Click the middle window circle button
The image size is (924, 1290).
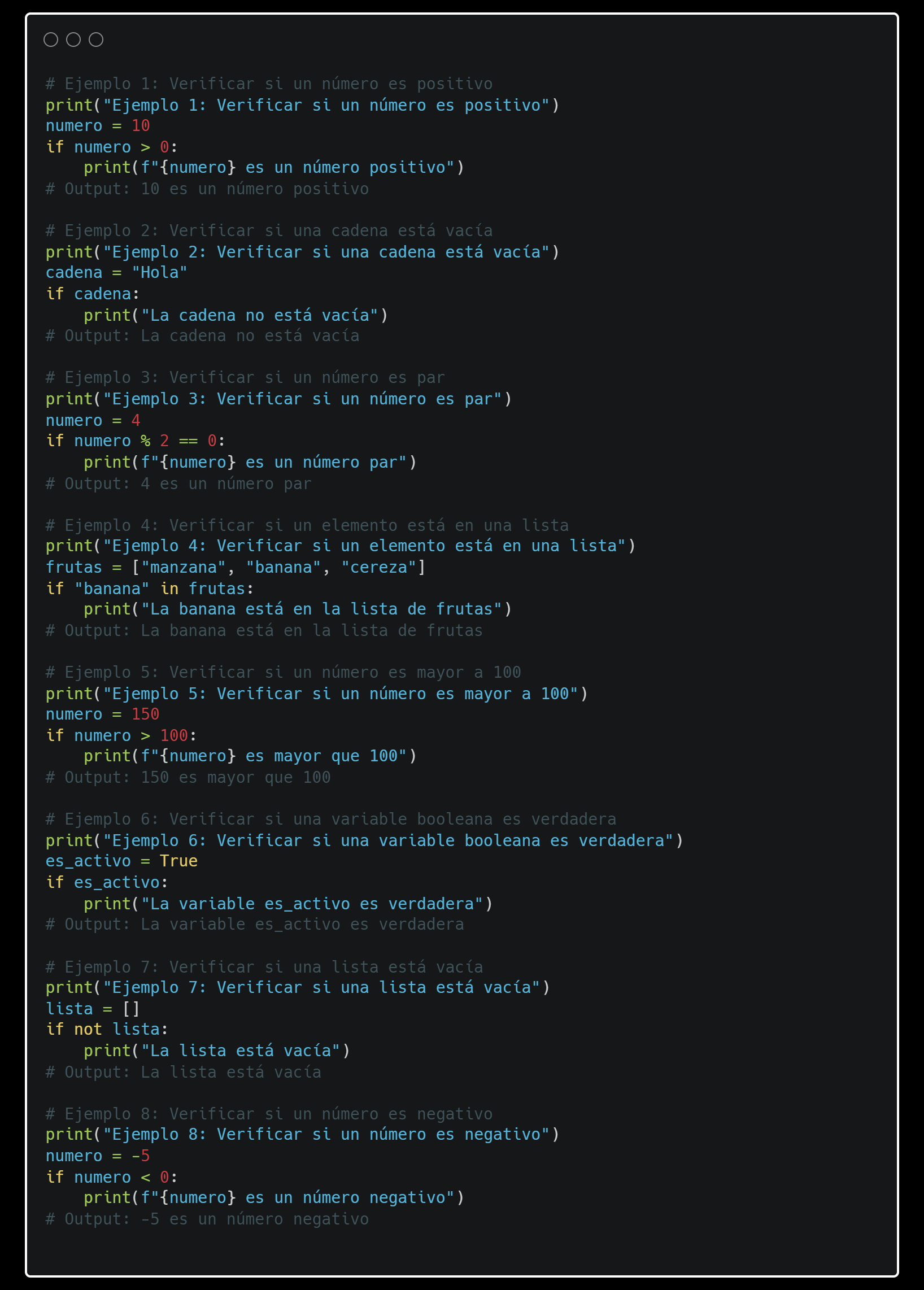pyautogui.click(x=73, y=40)
